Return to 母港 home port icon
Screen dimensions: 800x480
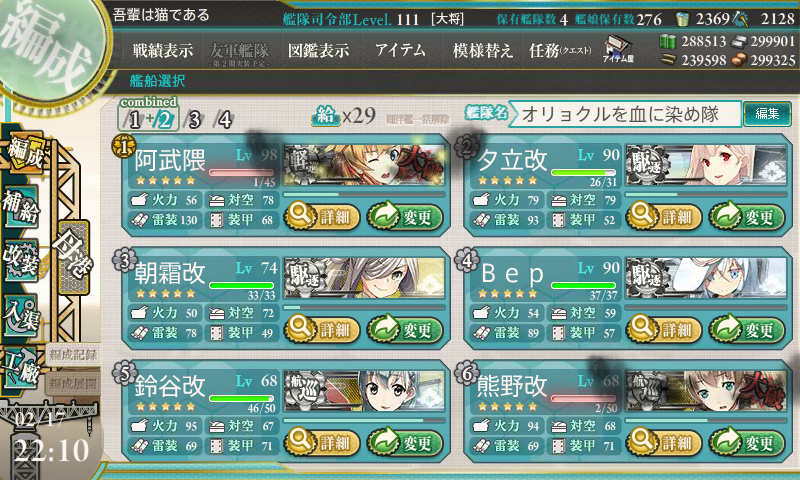74,257
